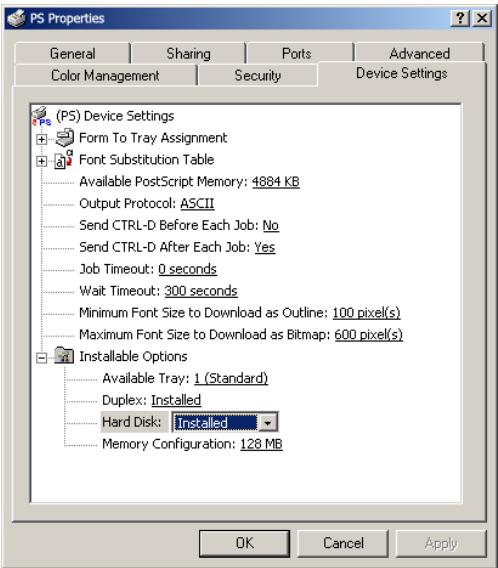The width and height of the screenshot is (498, 568).
Task: Open the Security tab
Action: point(258,75)
